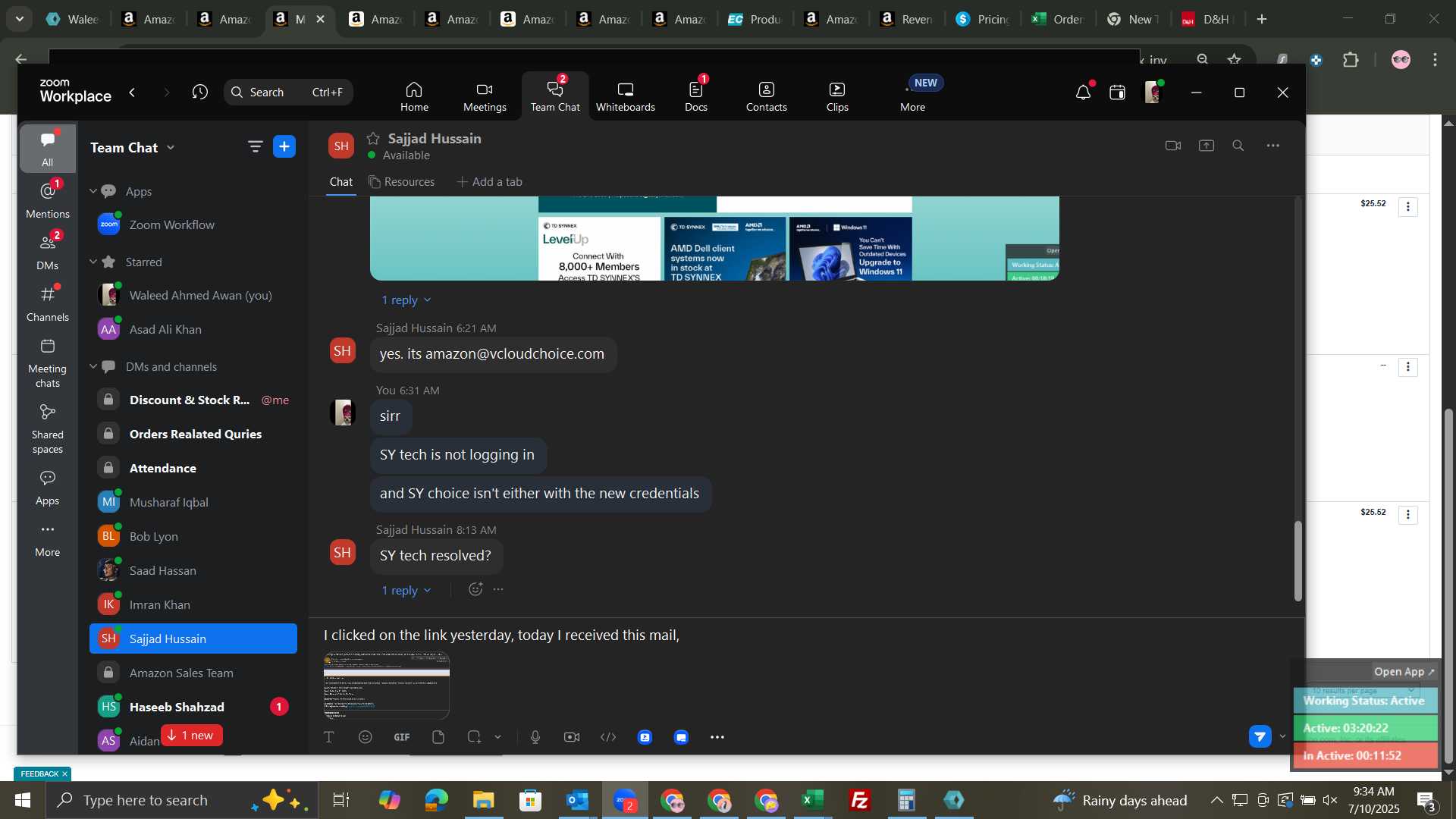Record an audio message with microphone icon
Viewport: 1456px width, 819px height.
pyautogui.click(x=535, y=737)
